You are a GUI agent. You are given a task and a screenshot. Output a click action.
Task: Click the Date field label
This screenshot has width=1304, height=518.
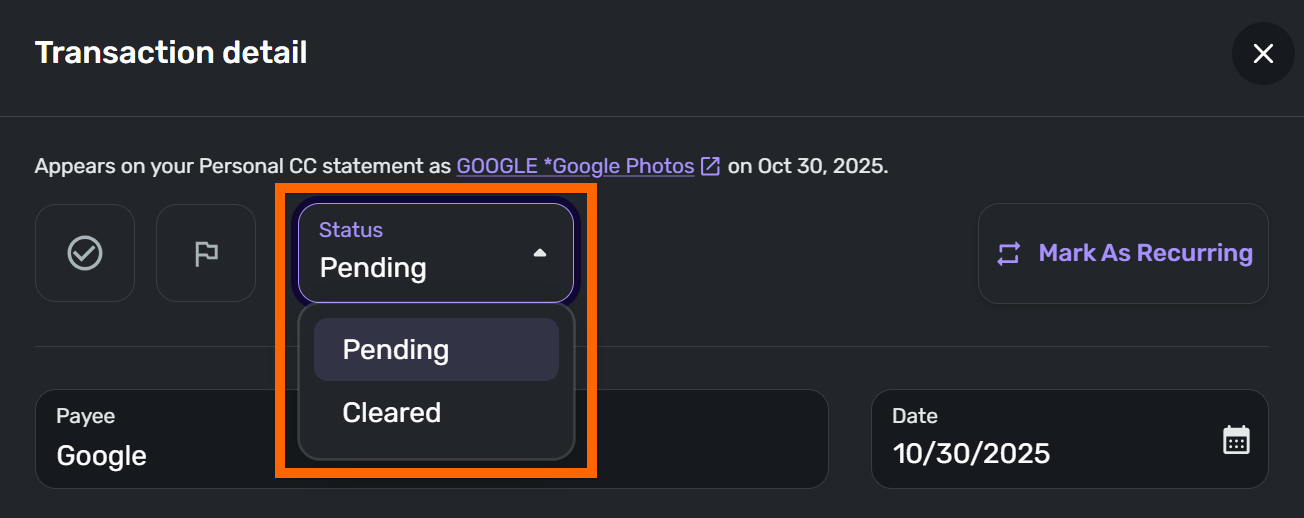point(915,416)
